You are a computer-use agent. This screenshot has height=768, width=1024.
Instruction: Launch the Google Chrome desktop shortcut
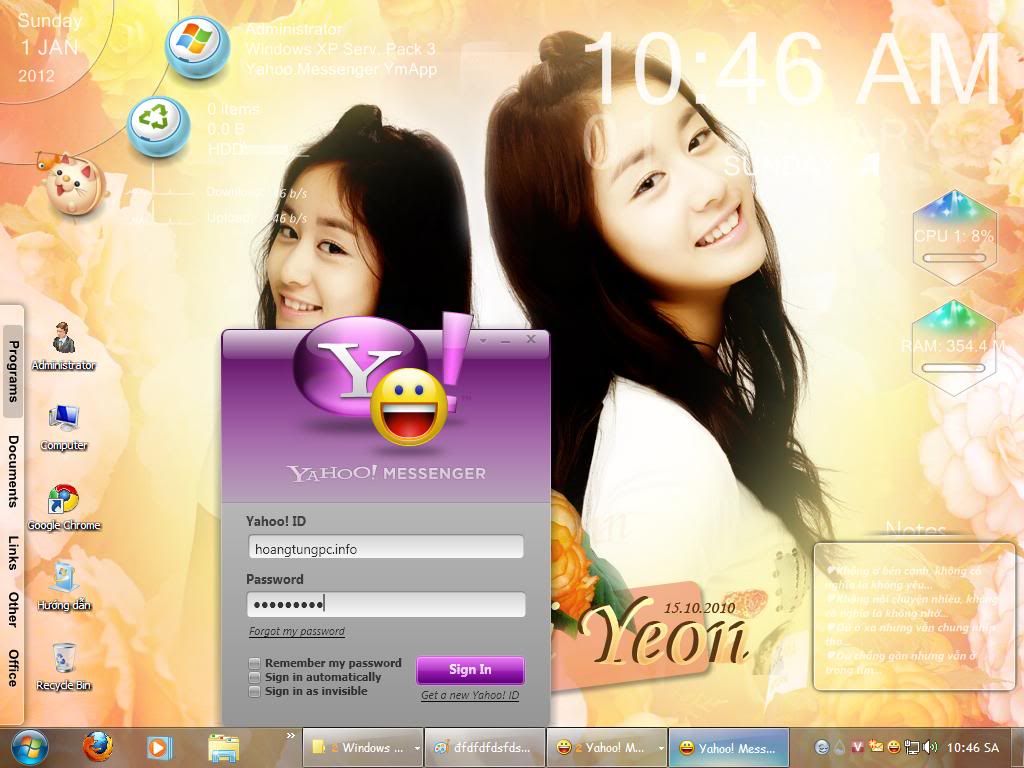click(x=63, y=507)
